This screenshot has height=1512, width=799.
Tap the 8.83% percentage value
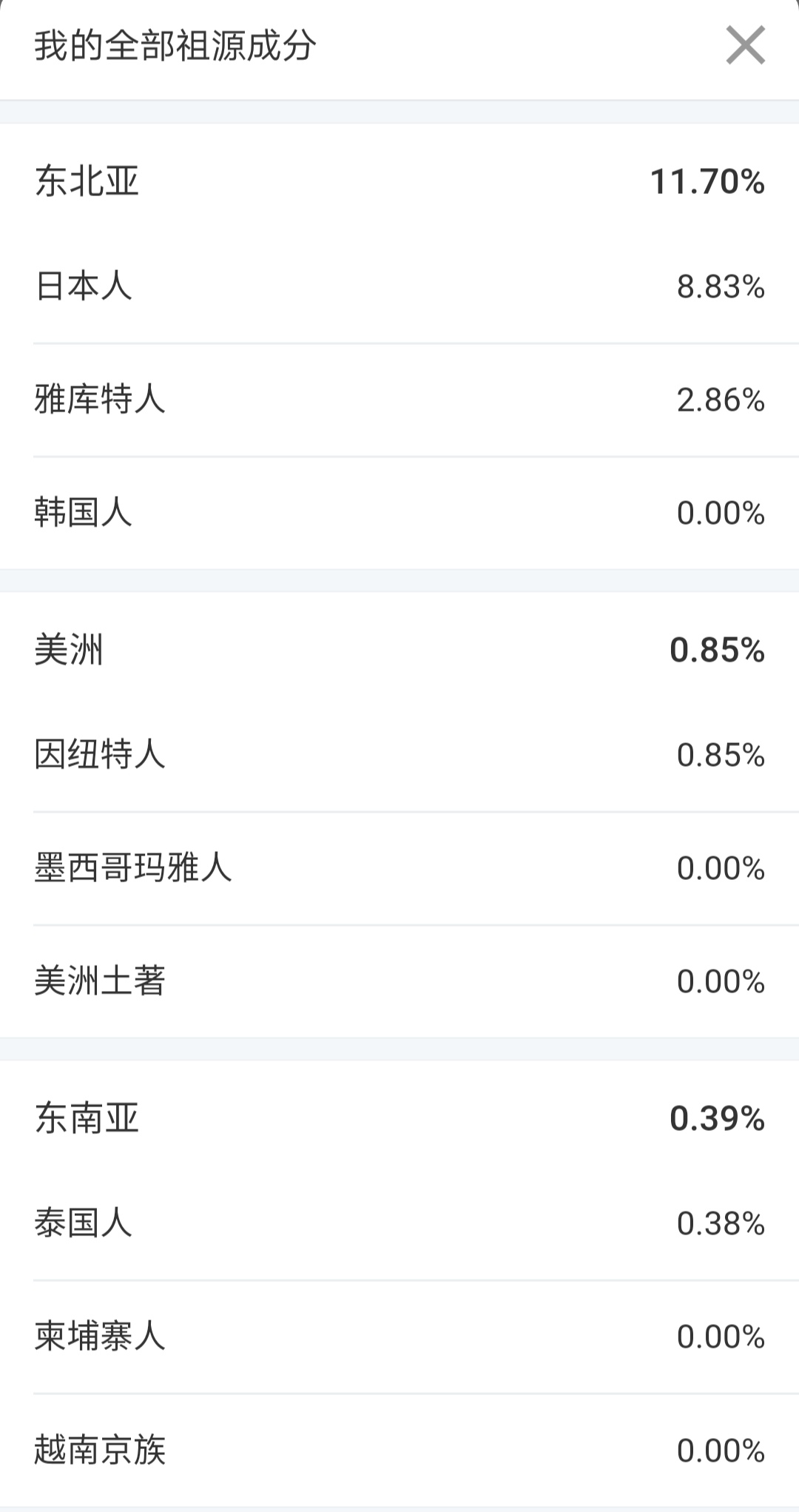(721, 286)
